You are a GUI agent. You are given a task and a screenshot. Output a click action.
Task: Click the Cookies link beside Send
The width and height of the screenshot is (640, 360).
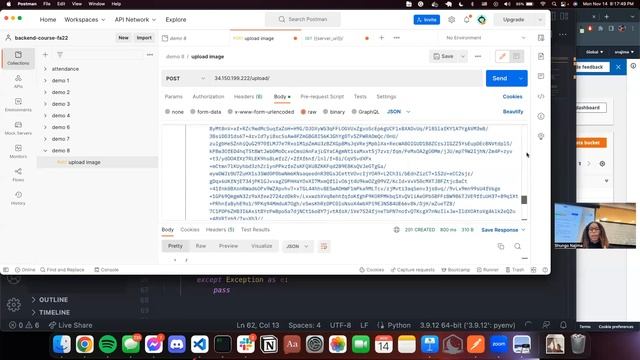tap(512, 97)
